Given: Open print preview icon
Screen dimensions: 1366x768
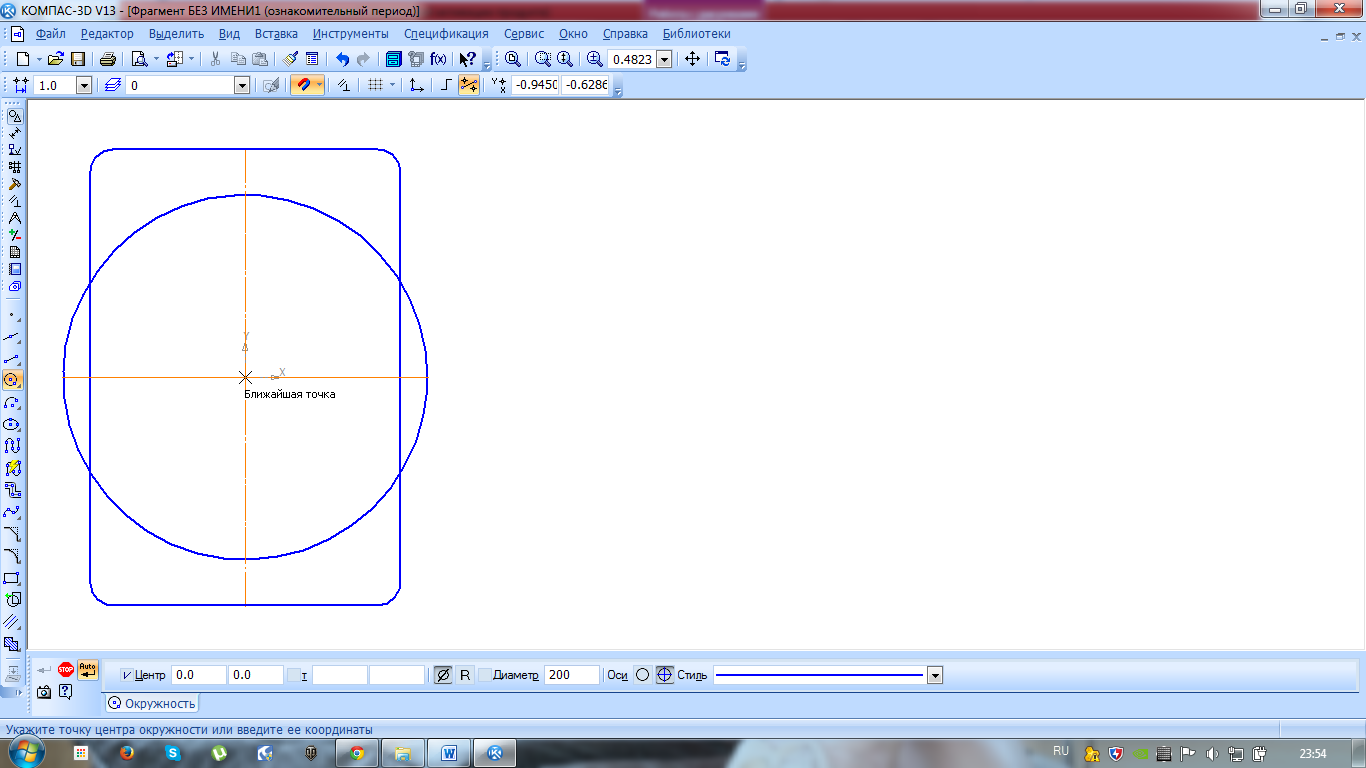Looking at the screenshot, I should pos(140,59).
